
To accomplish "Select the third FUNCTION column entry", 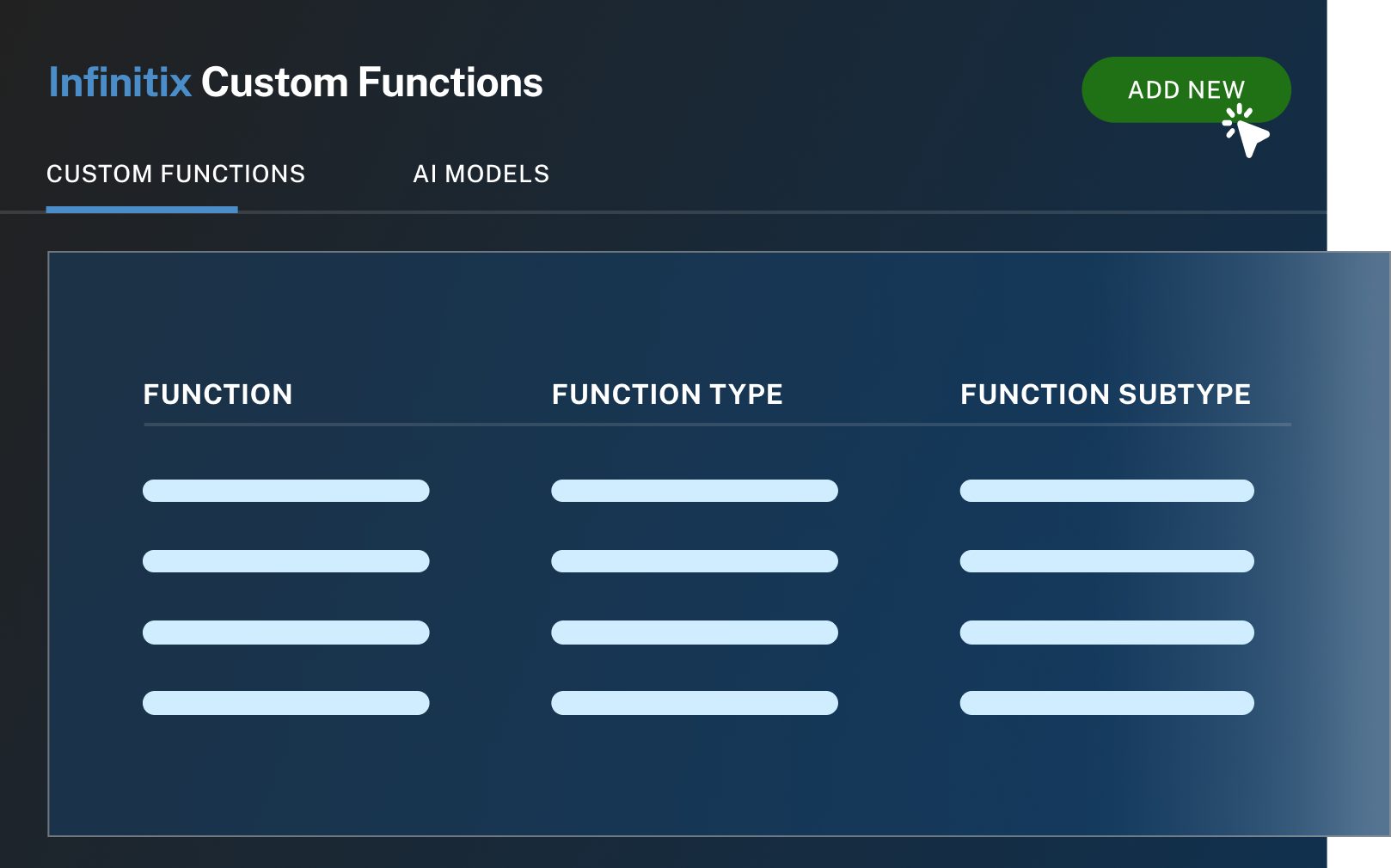I will [x=286, y=633].
